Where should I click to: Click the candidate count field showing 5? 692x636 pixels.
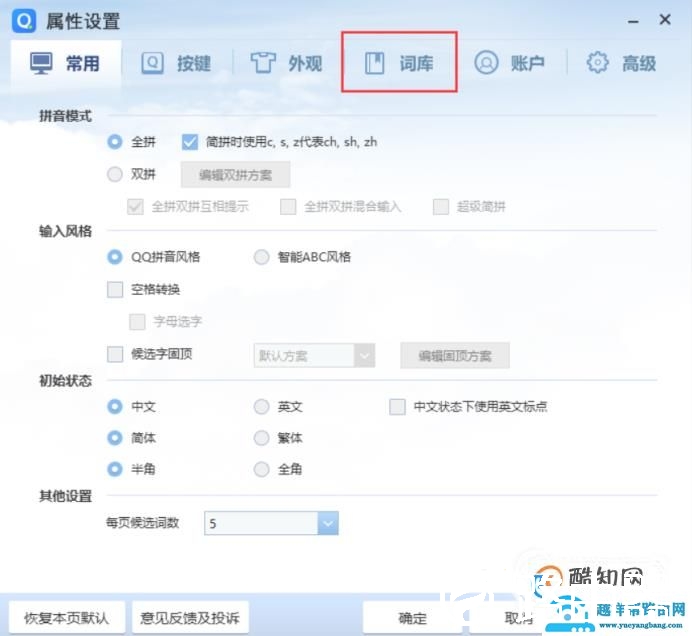[x=261, y=523]
